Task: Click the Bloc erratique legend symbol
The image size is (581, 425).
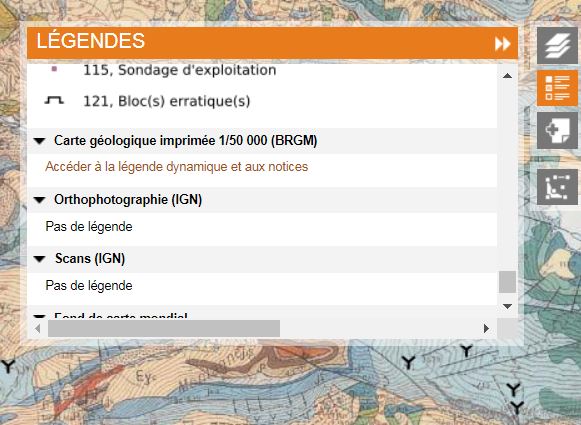Action: (54, 100)
